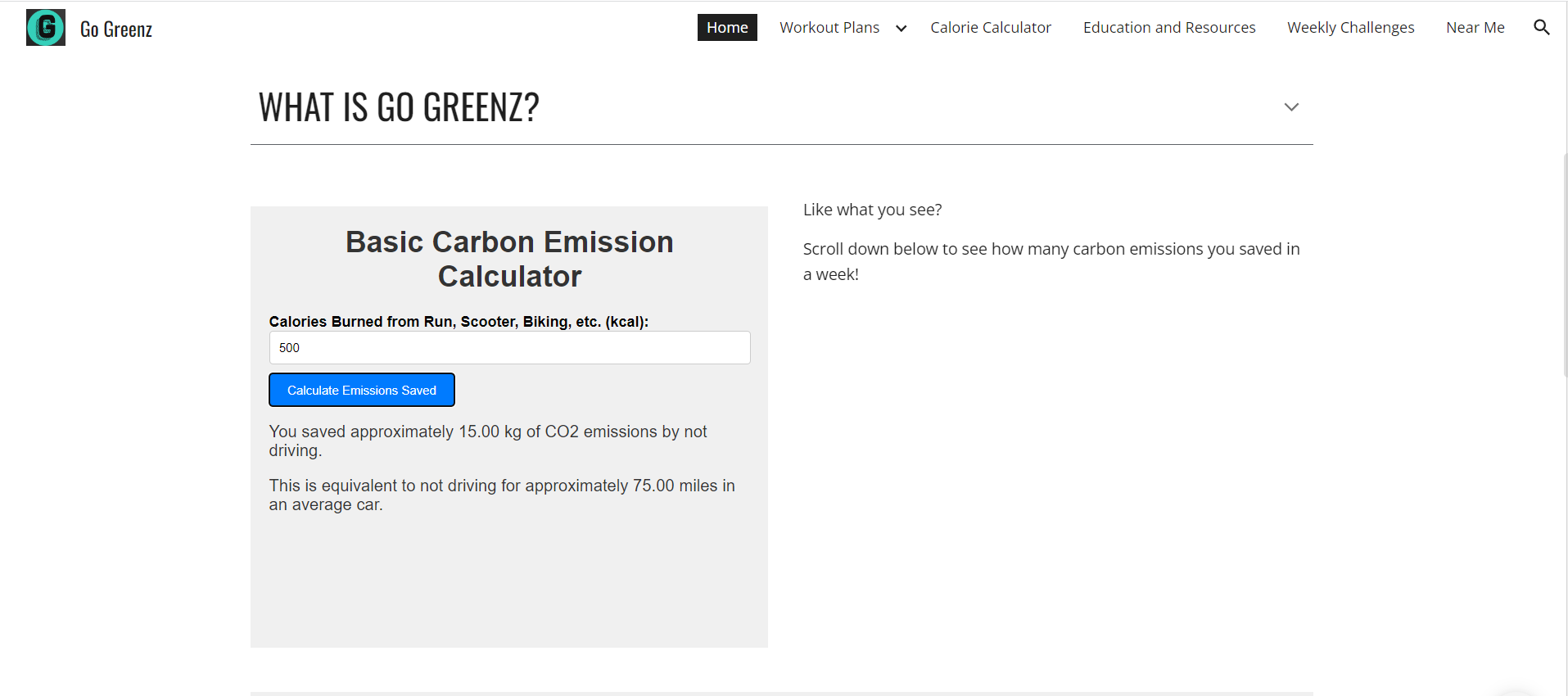1568x696 pixels.
Task: Expand the section using the chevron arrow
Action: coord(1291,107)
